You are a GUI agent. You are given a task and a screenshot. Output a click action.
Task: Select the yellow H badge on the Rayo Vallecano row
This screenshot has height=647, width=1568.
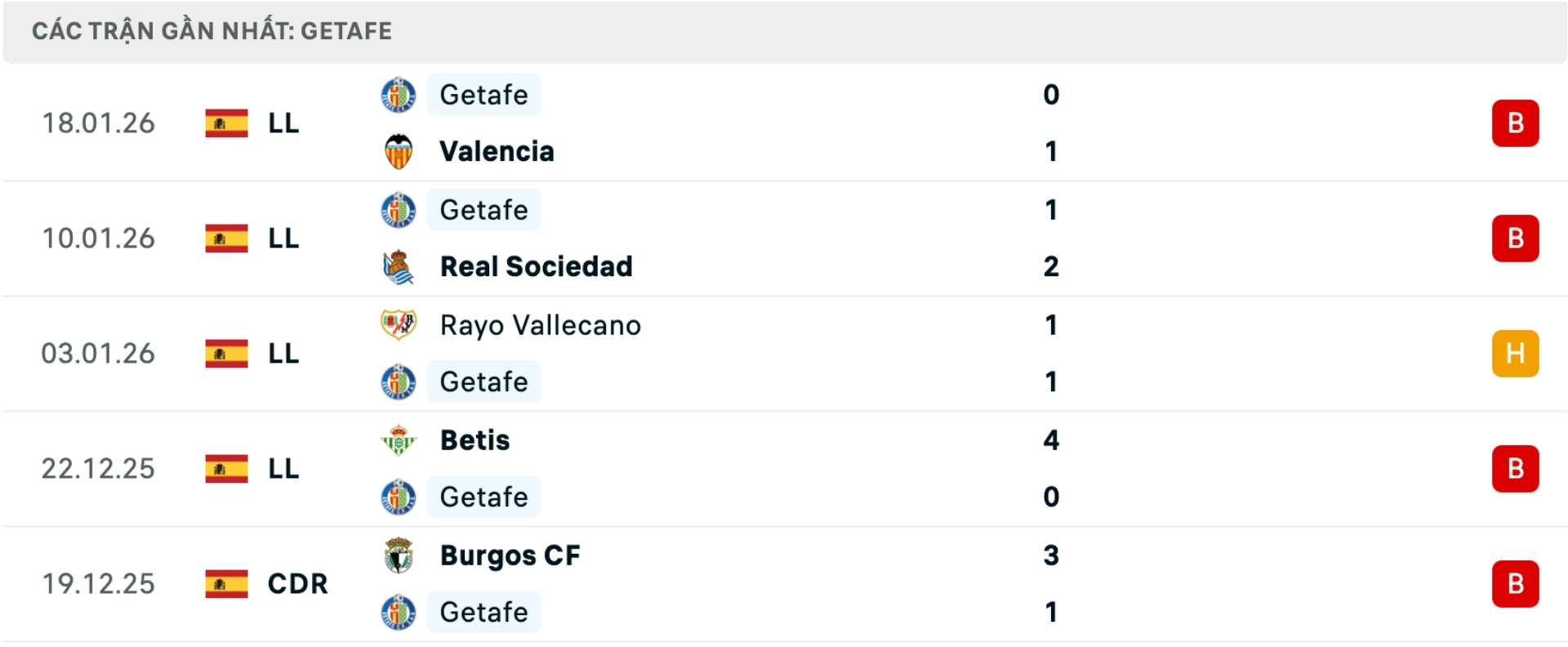pos(1517,353)
